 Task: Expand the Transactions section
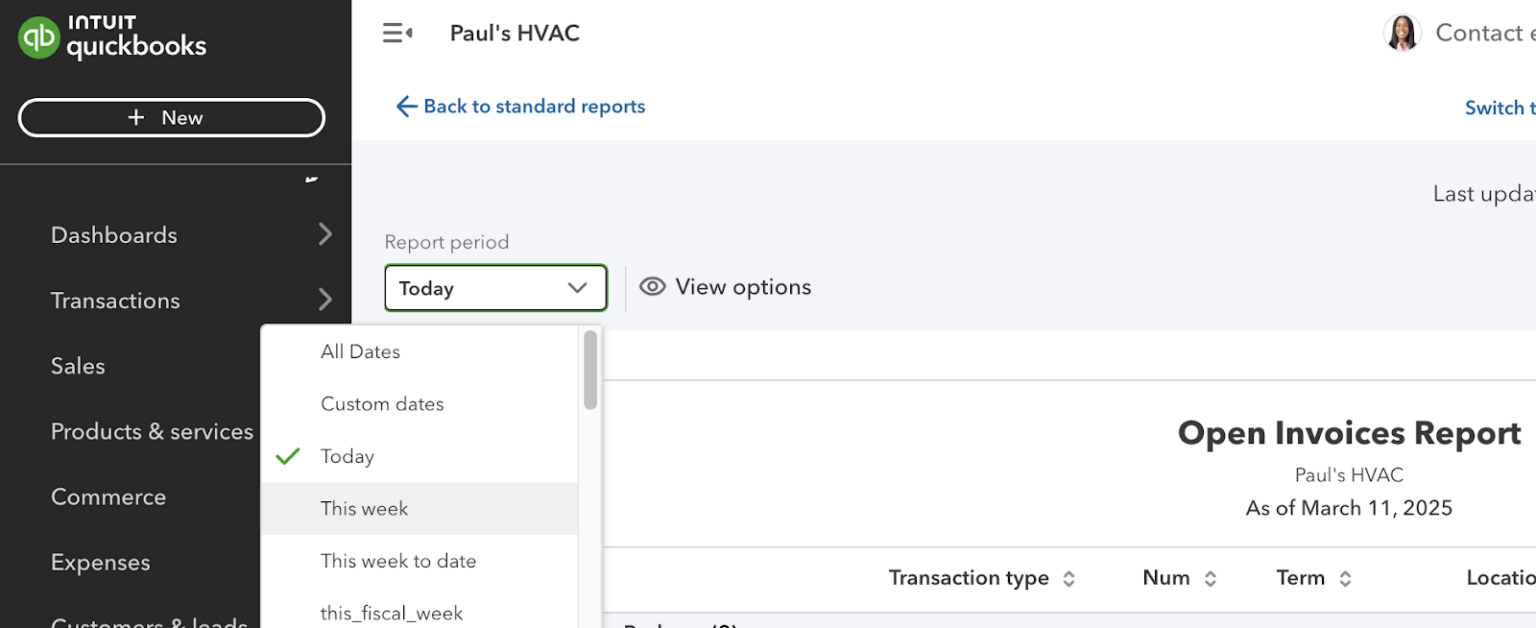[x=324, y=300]
